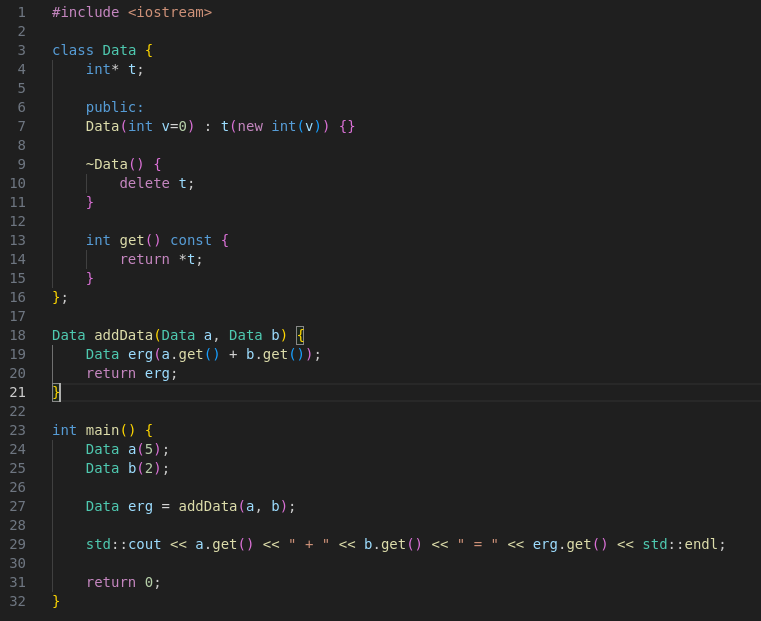This screenshot has height=621, width=761.
Task: Click 'erg;' in the return on line 20
Action: pyautogui.click(x=161, y=373)
